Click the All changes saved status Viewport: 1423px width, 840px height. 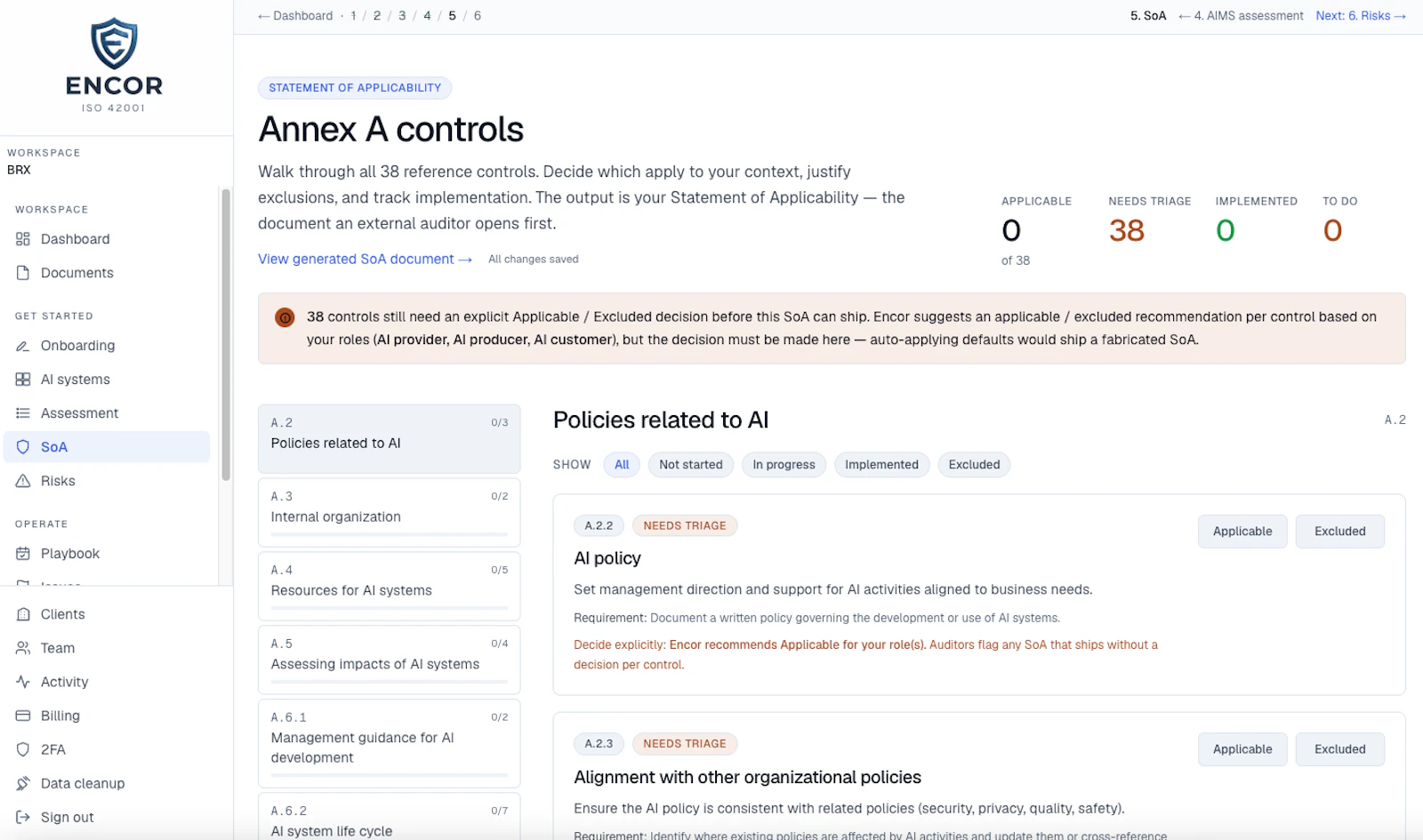coord(534,260)
